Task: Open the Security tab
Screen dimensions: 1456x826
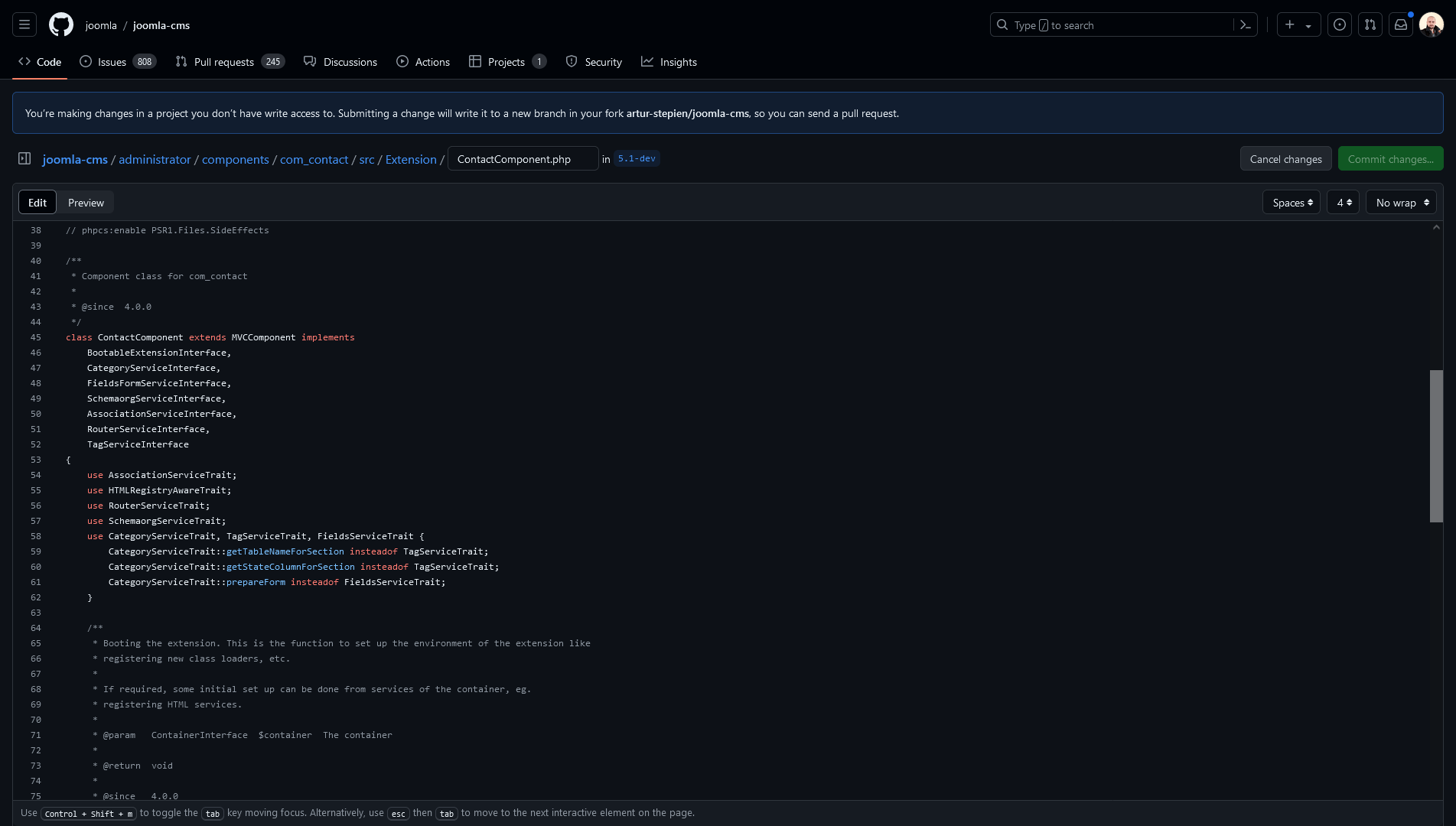Action: tap(594, 62)
